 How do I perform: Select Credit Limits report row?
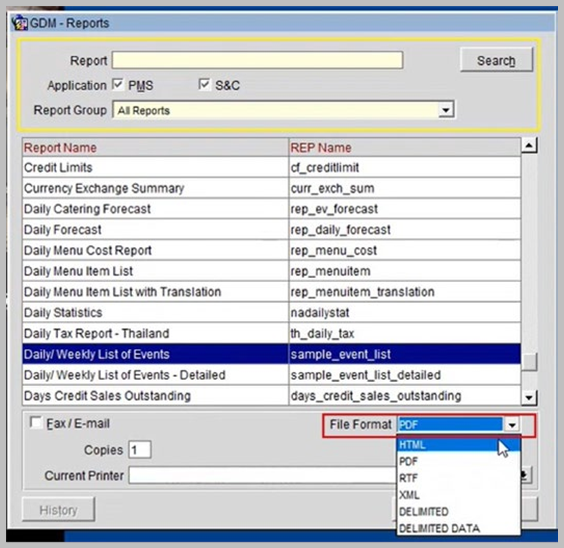[271, 167]
